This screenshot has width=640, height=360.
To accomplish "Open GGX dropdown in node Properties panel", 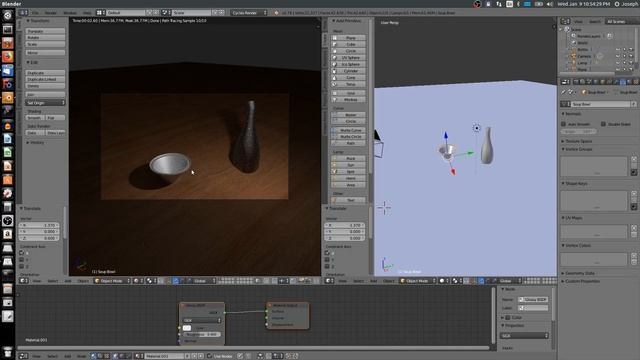I will point(524,336).
